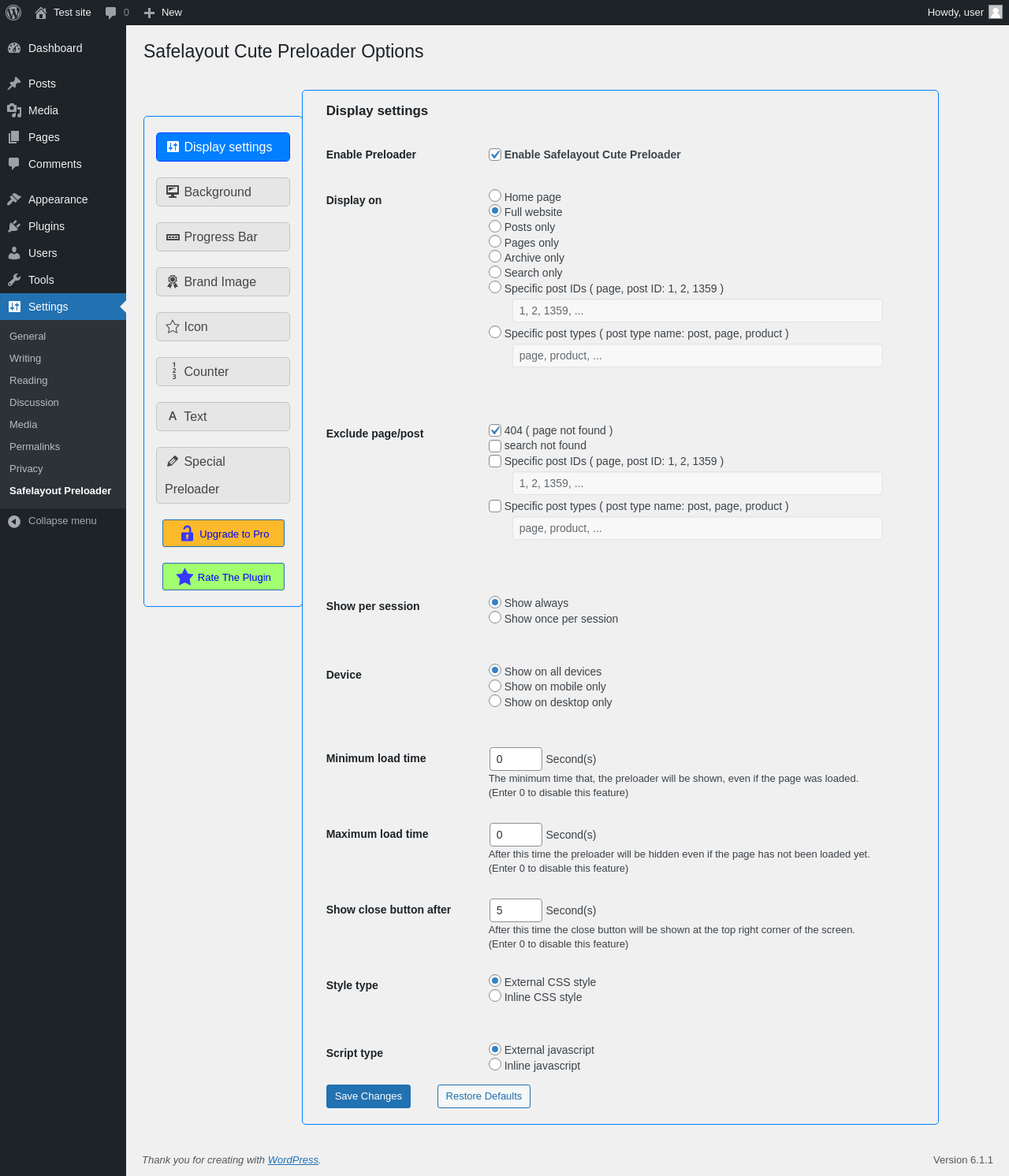
Task: Switch to the Background tab
Action: [223, 192]
